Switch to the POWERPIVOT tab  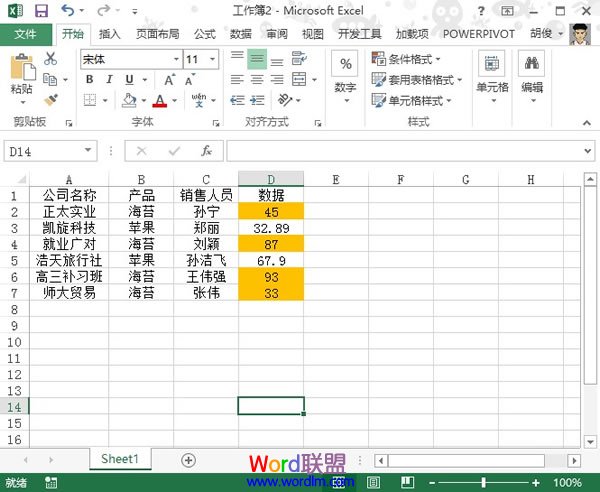tap(479, 34)
